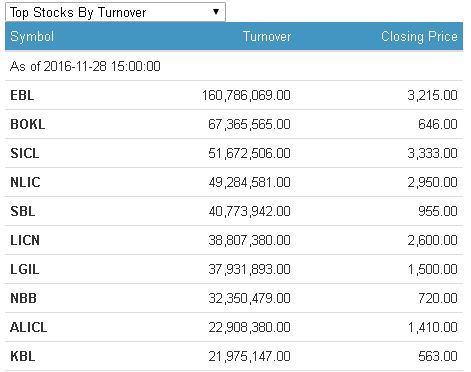This screenshot has width=471, height=372.
Task: Click turnover value 32,350,479.00
Action: [249, 298]
